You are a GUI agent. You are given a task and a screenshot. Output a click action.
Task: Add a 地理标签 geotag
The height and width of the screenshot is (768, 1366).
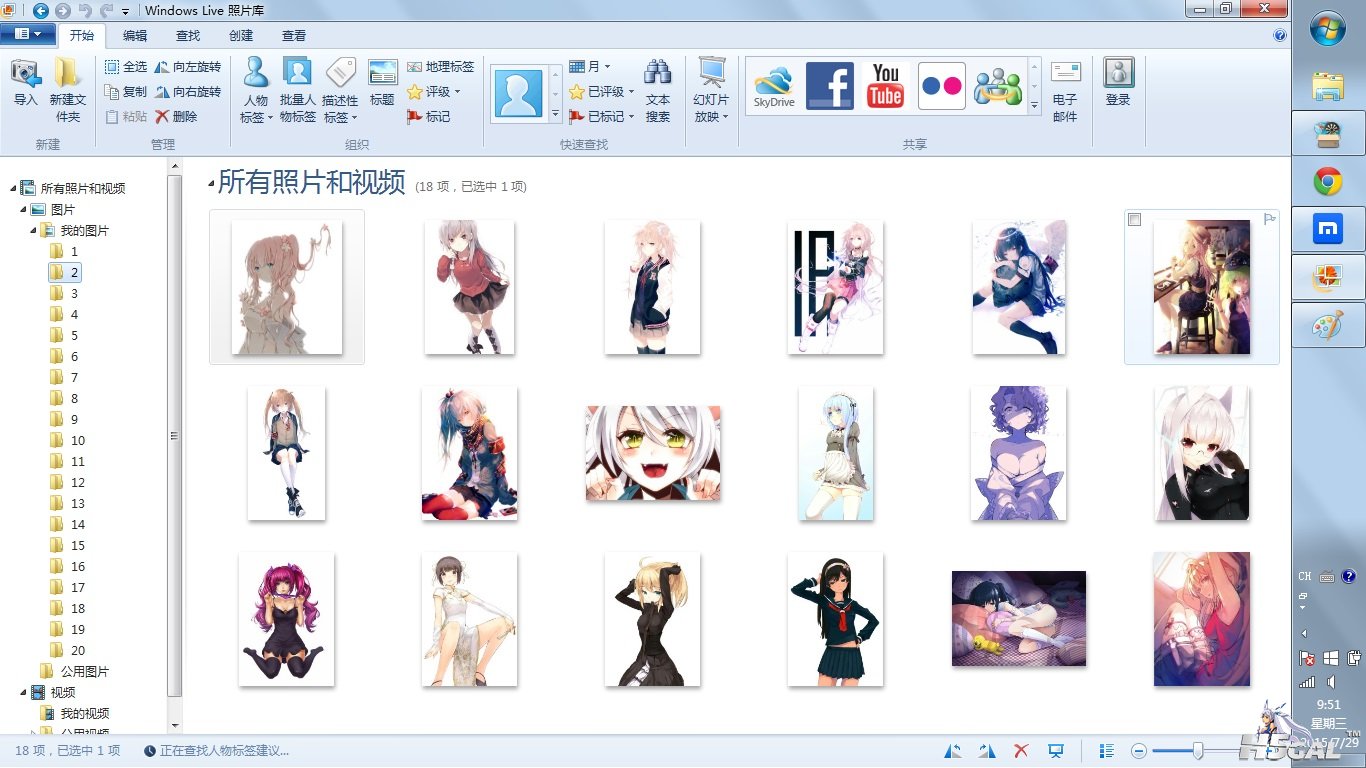tap(440, 67)
